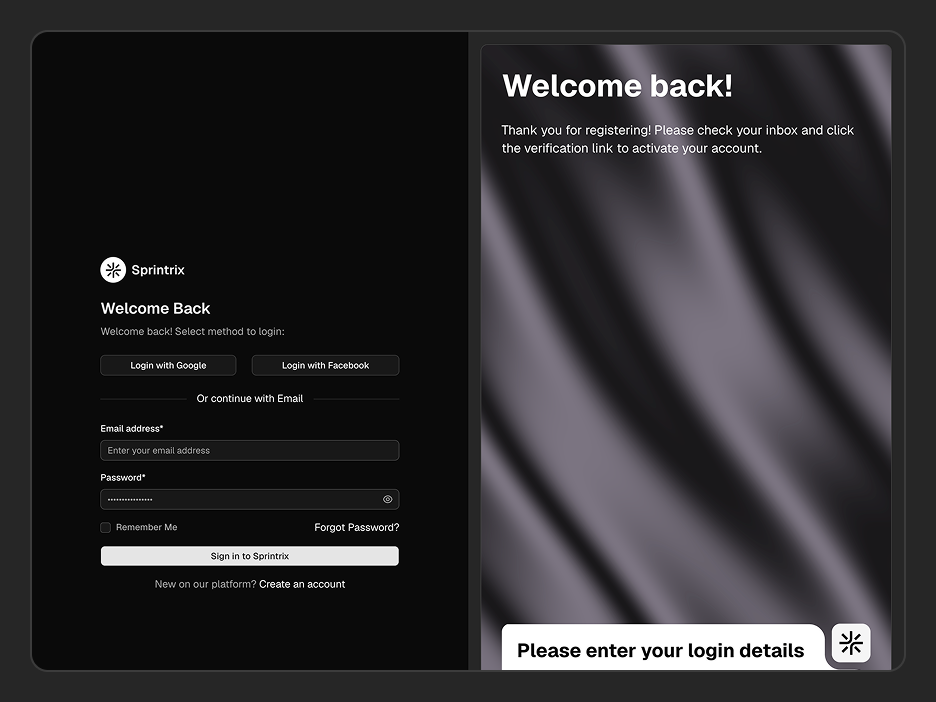
Task: Login with Facebook
Action: pyautogui.click(x=325, y=365)
